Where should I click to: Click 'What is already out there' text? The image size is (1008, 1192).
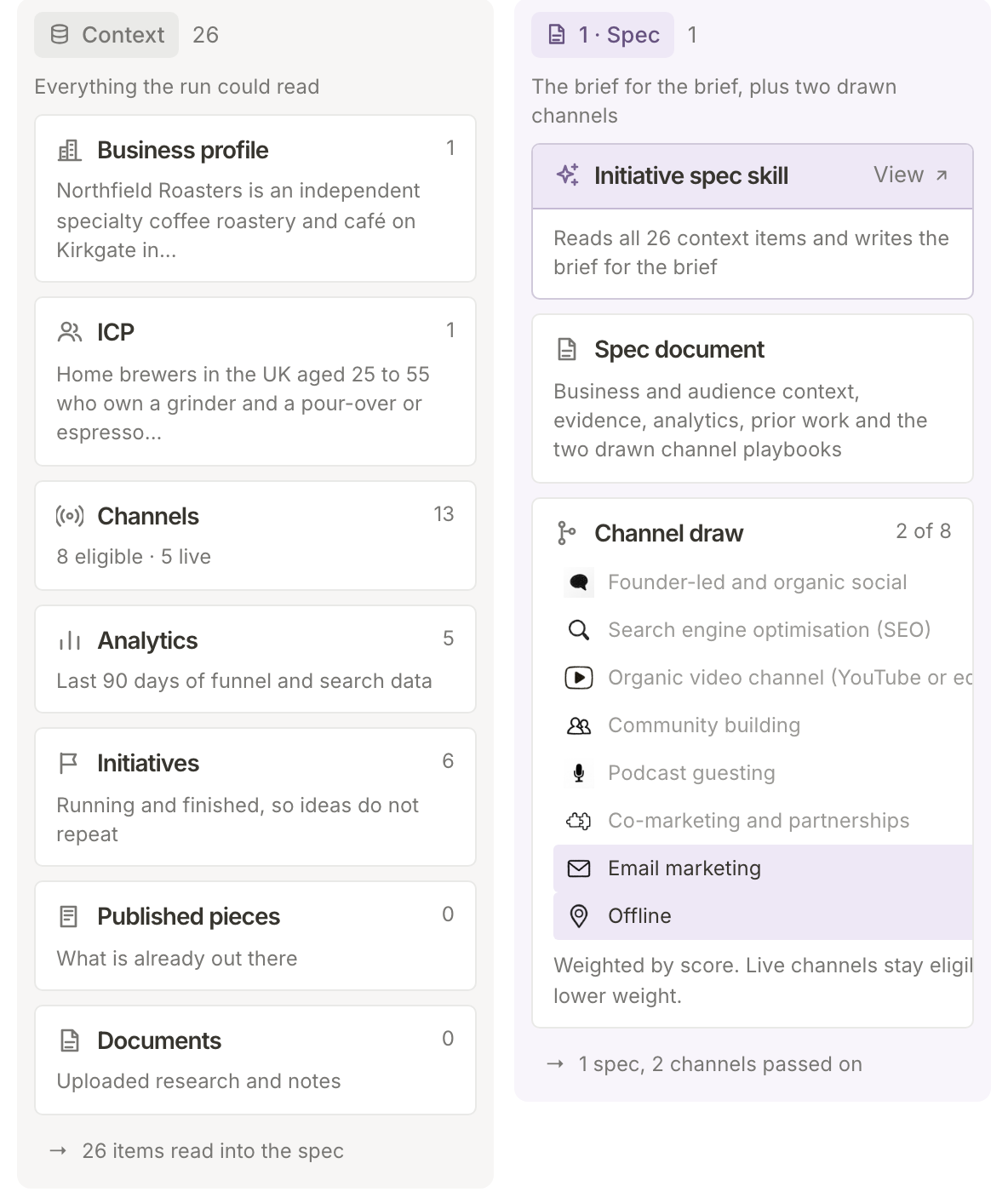(177, 959)
